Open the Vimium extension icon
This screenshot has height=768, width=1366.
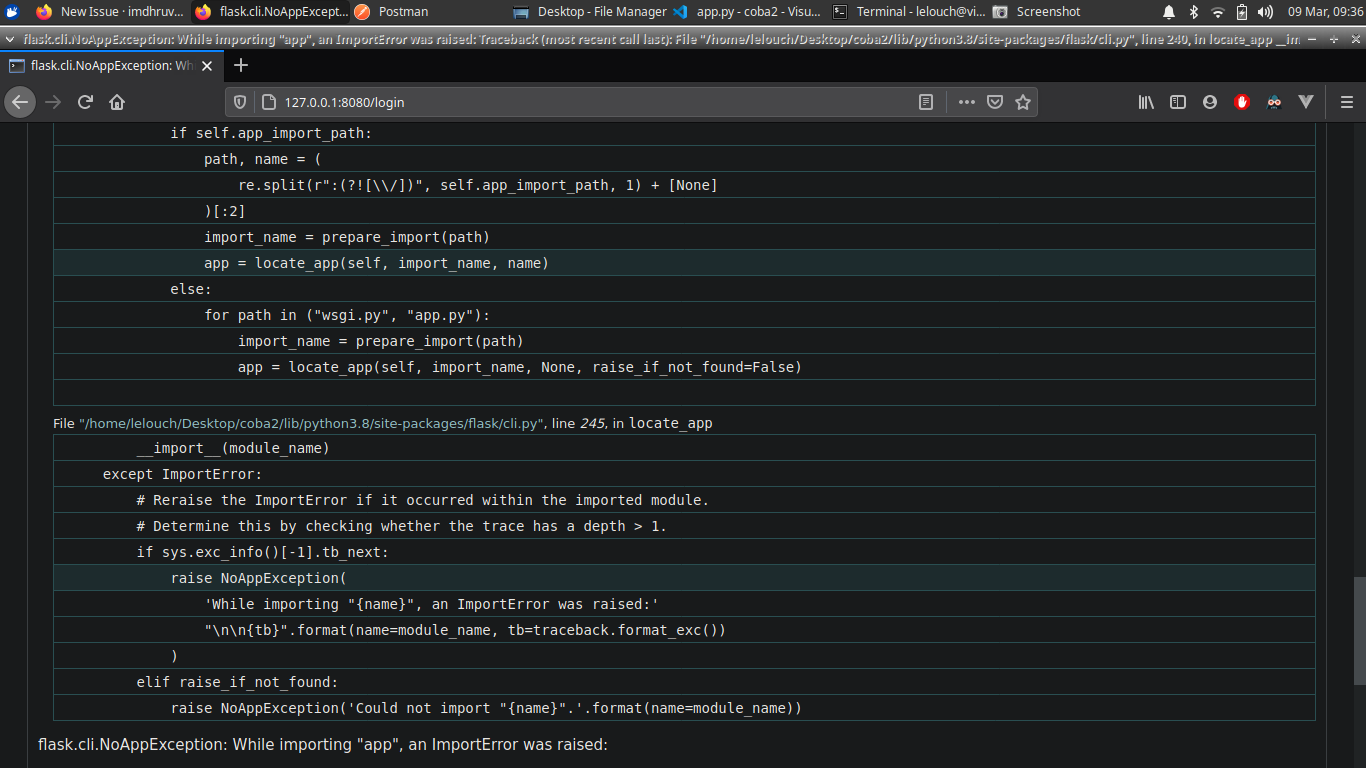(x=1306, y=101)
